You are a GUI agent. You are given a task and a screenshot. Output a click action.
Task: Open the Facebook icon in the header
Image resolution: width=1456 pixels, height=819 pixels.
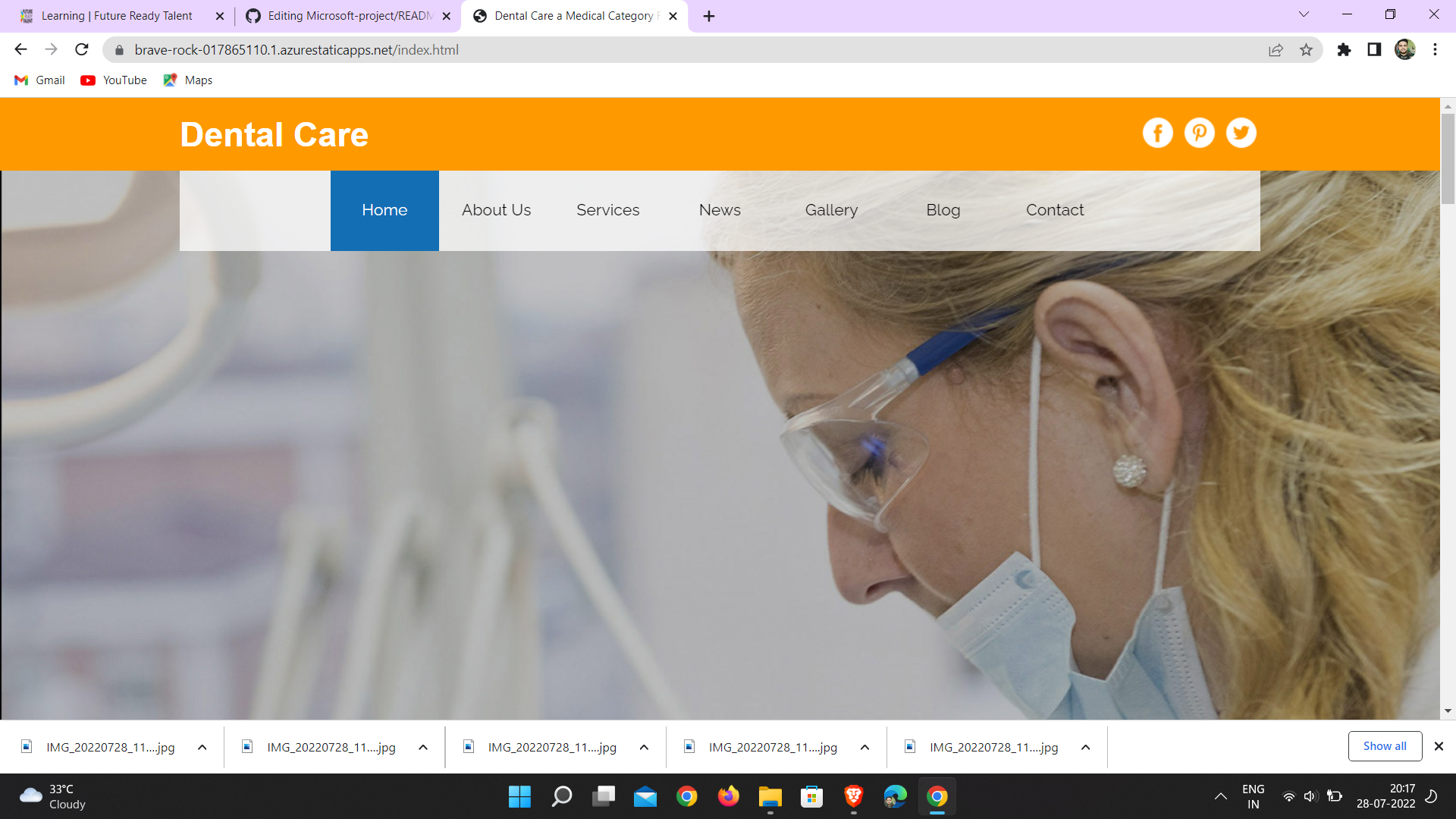1157,133
